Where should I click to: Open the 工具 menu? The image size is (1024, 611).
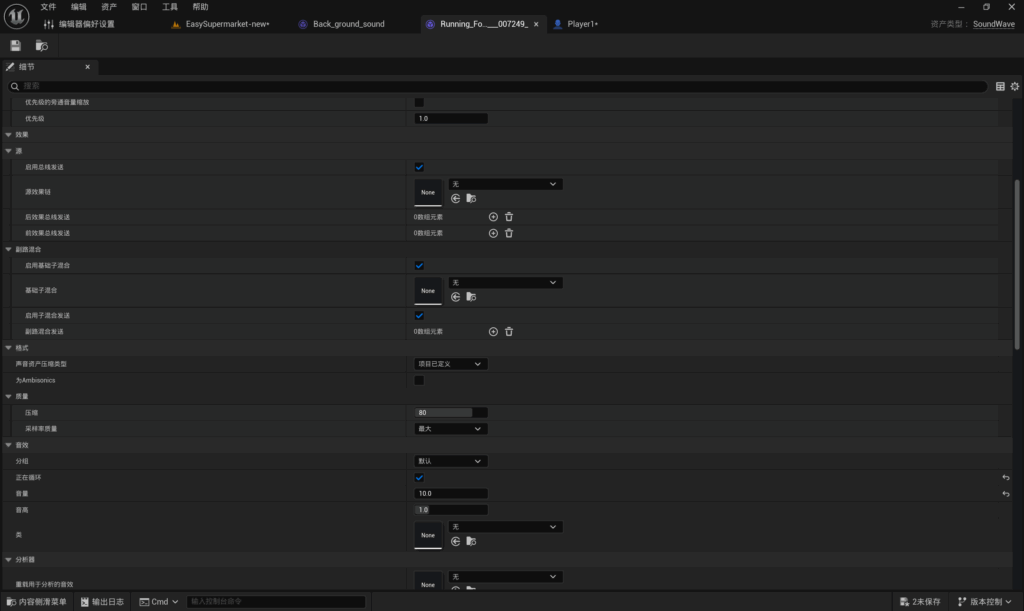tap(170, 7)
